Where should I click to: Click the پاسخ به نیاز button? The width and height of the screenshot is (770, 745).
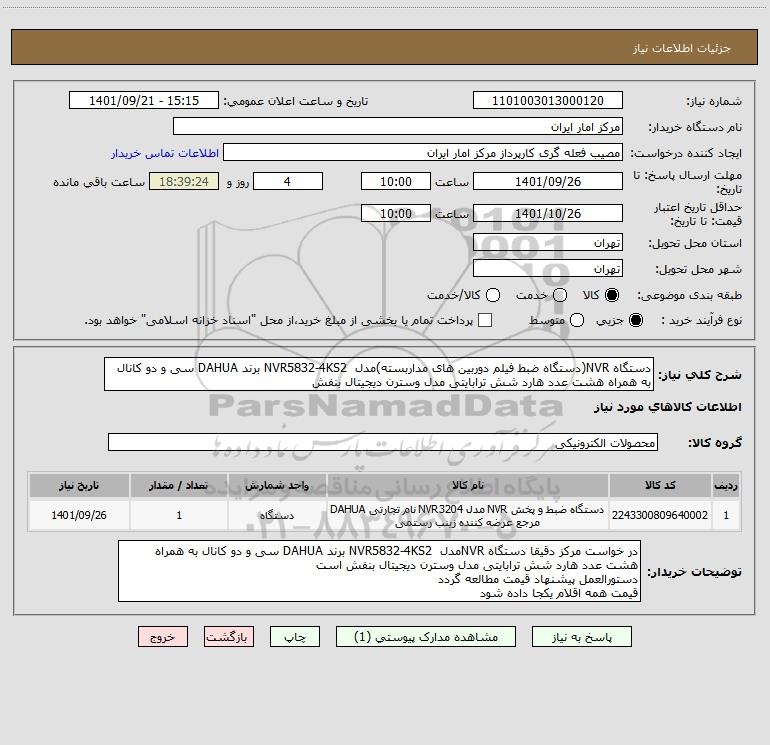(x=582, y=637)
